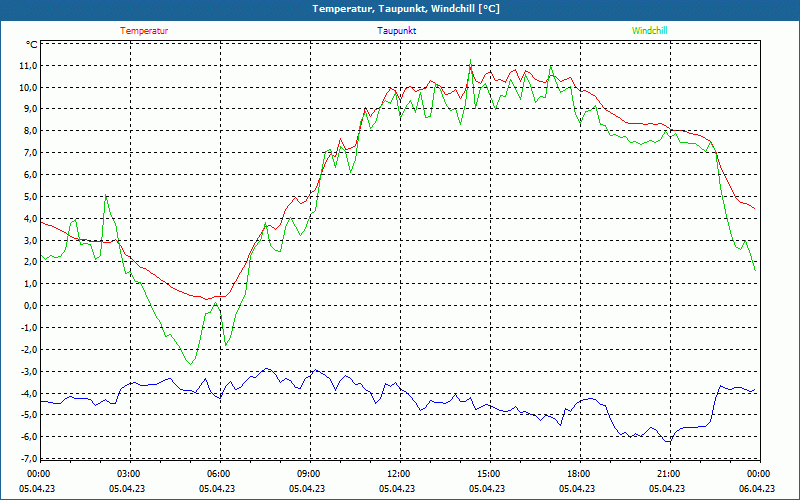800x500 pixels.
Task: Click the windchill peak above 11,0 near 15:00
Action: tap(470, 60)
